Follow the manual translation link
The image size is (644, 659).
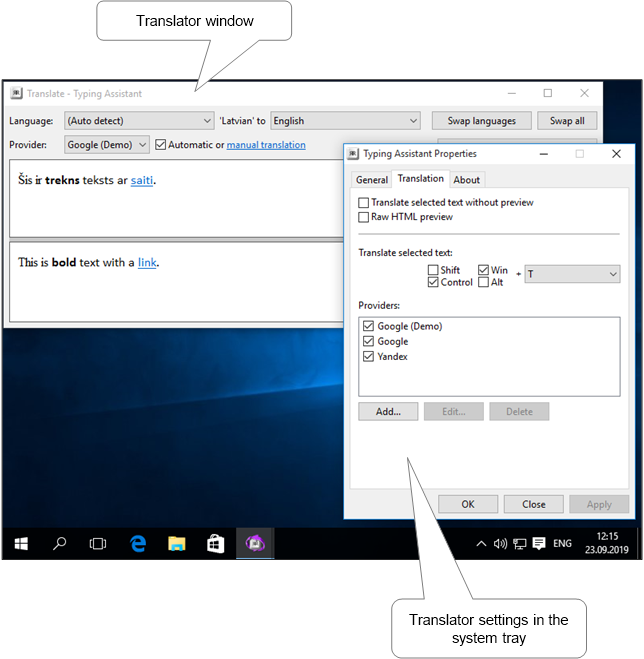tap(266, 145)
